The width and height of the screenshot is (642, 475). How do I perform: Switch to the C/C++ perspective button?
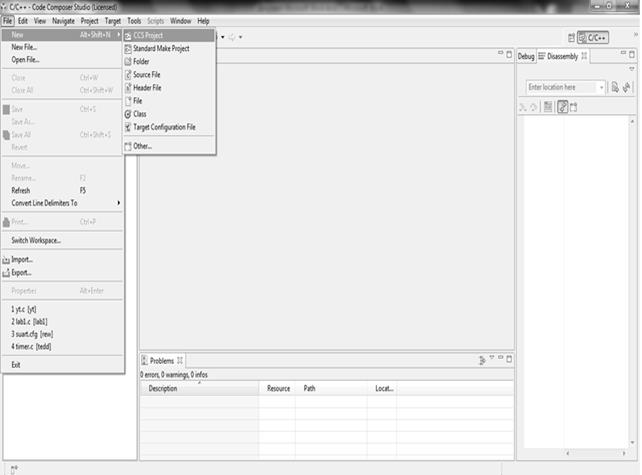(593, 38)
